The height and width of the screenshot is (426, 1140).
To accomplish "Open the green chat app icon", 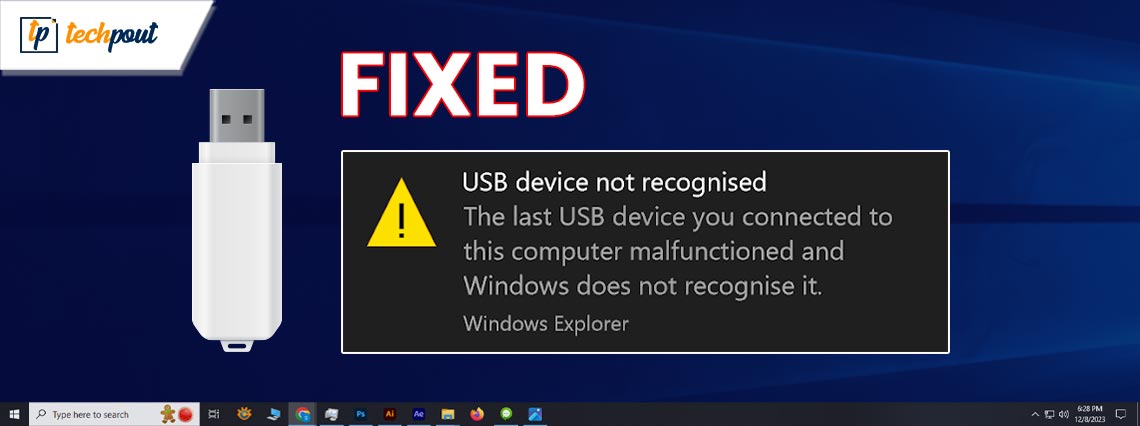I will [x=506, y=414].
